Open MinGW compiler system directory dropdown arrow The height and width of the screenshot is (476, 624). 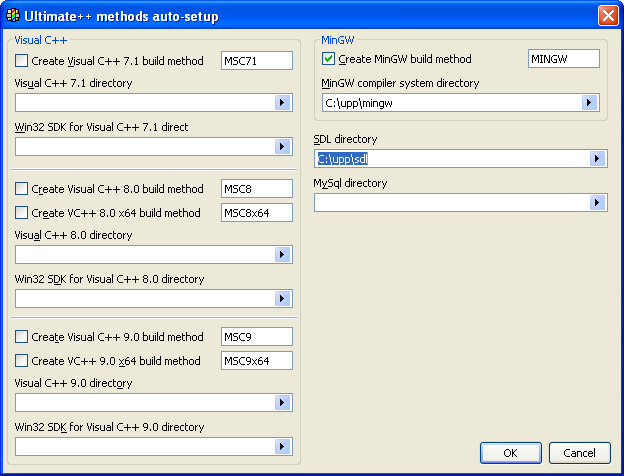[x=589, y=102]
